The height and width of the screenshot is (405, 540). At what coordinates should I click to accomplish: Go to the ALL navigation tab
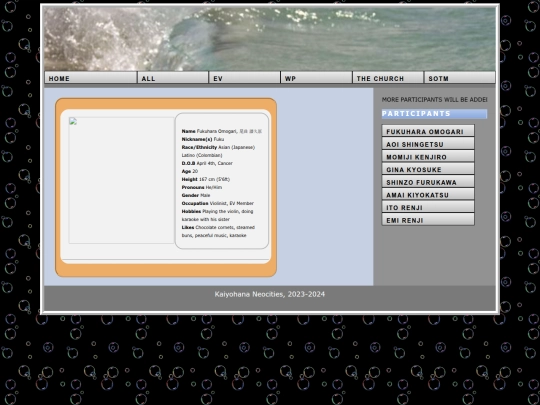click(x=173, y=78)
